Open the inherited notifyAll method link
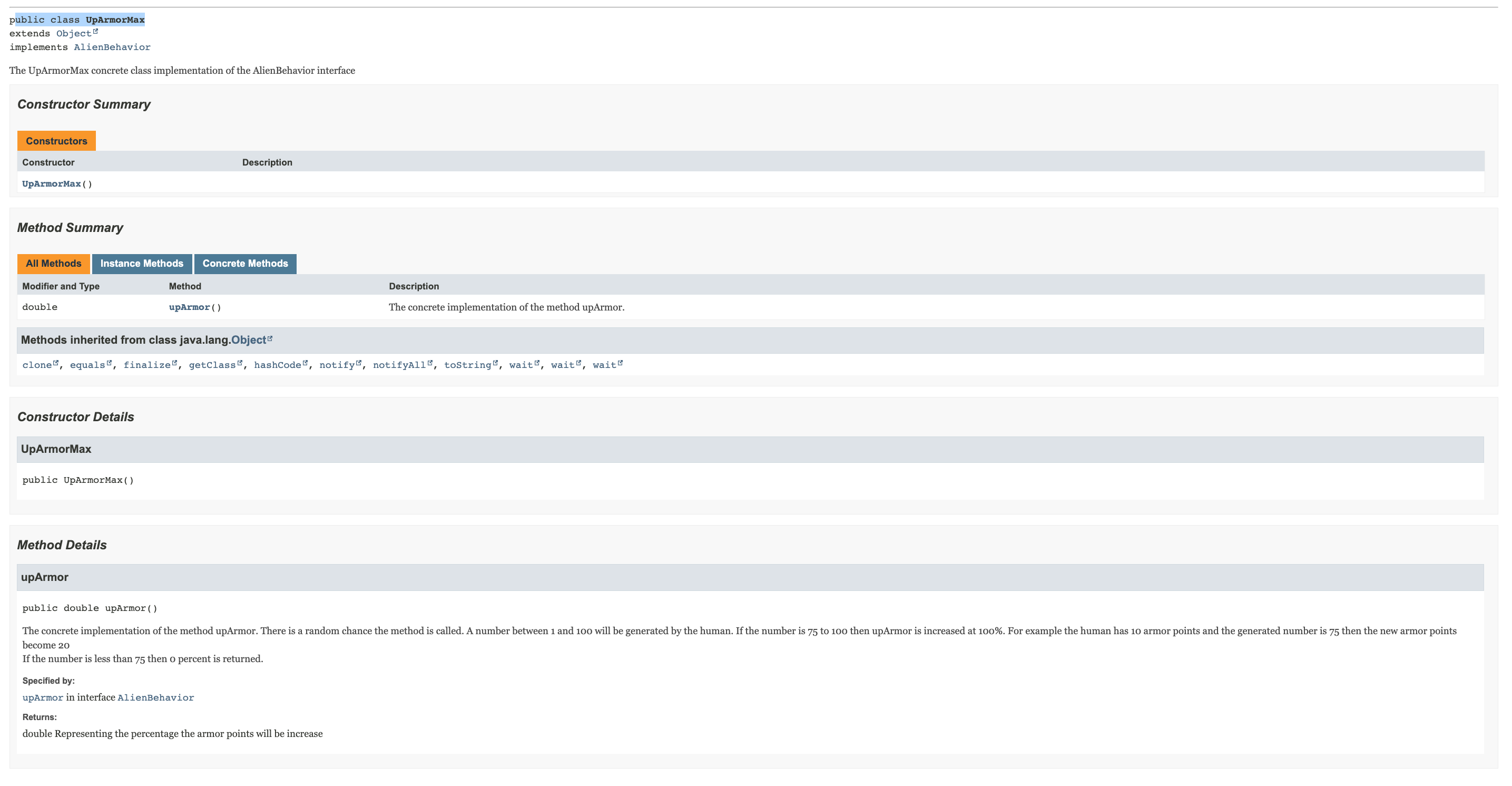This screenshot has height=786, width=1512. 399,365
